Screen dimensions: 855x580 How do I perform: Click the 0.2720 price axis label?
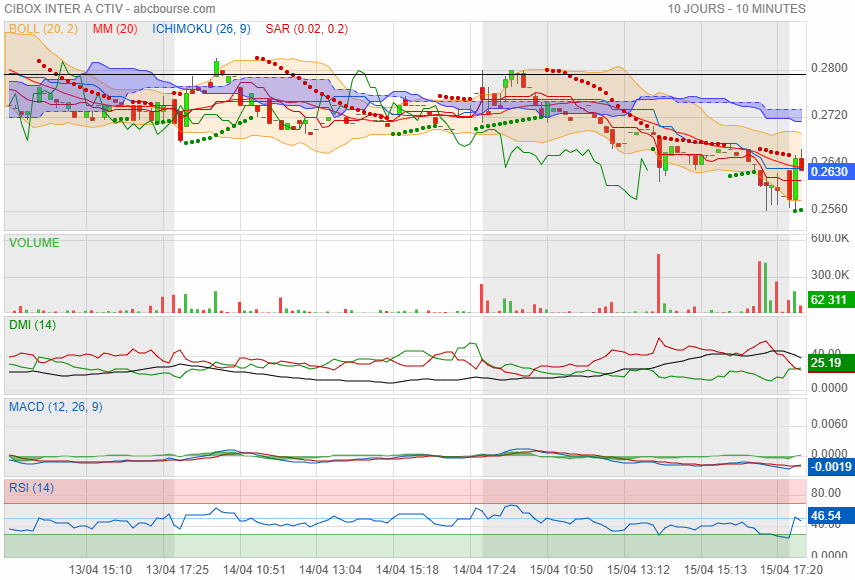pos(829,115)
